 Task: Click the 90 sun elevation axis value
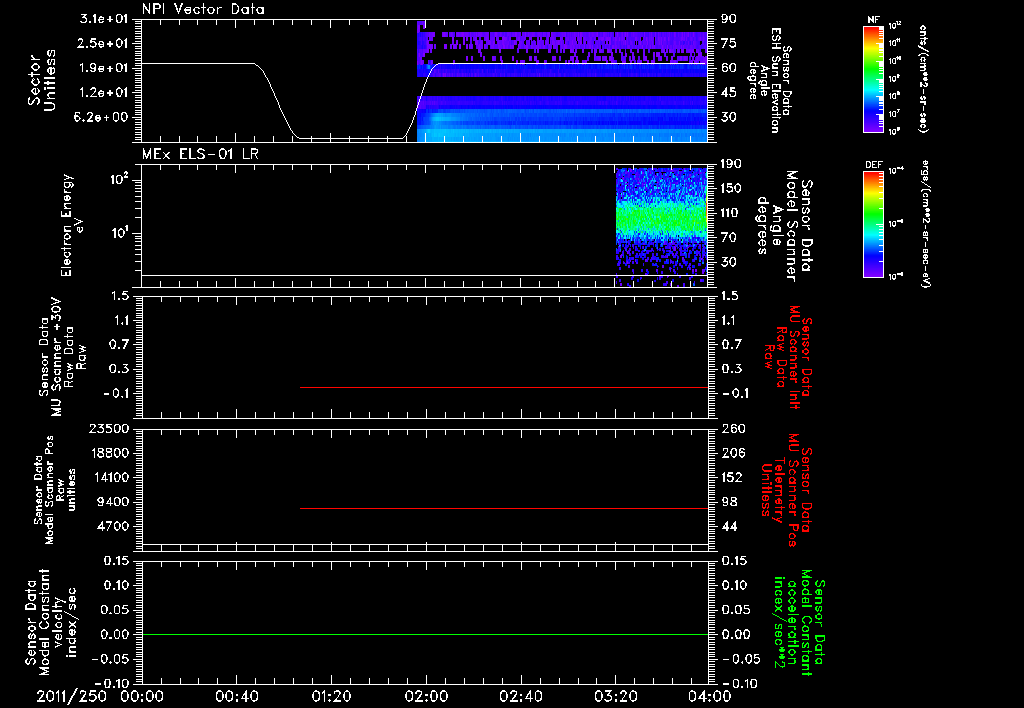(729, 18)
